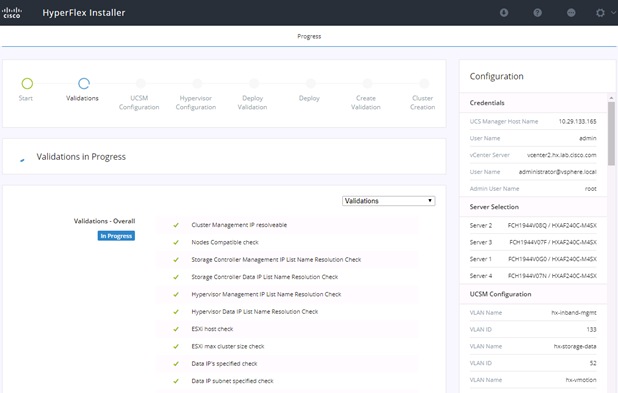Click 'ESXi max cluster size check' text
The width and height of the screenshot is (618, 393).
227,346
